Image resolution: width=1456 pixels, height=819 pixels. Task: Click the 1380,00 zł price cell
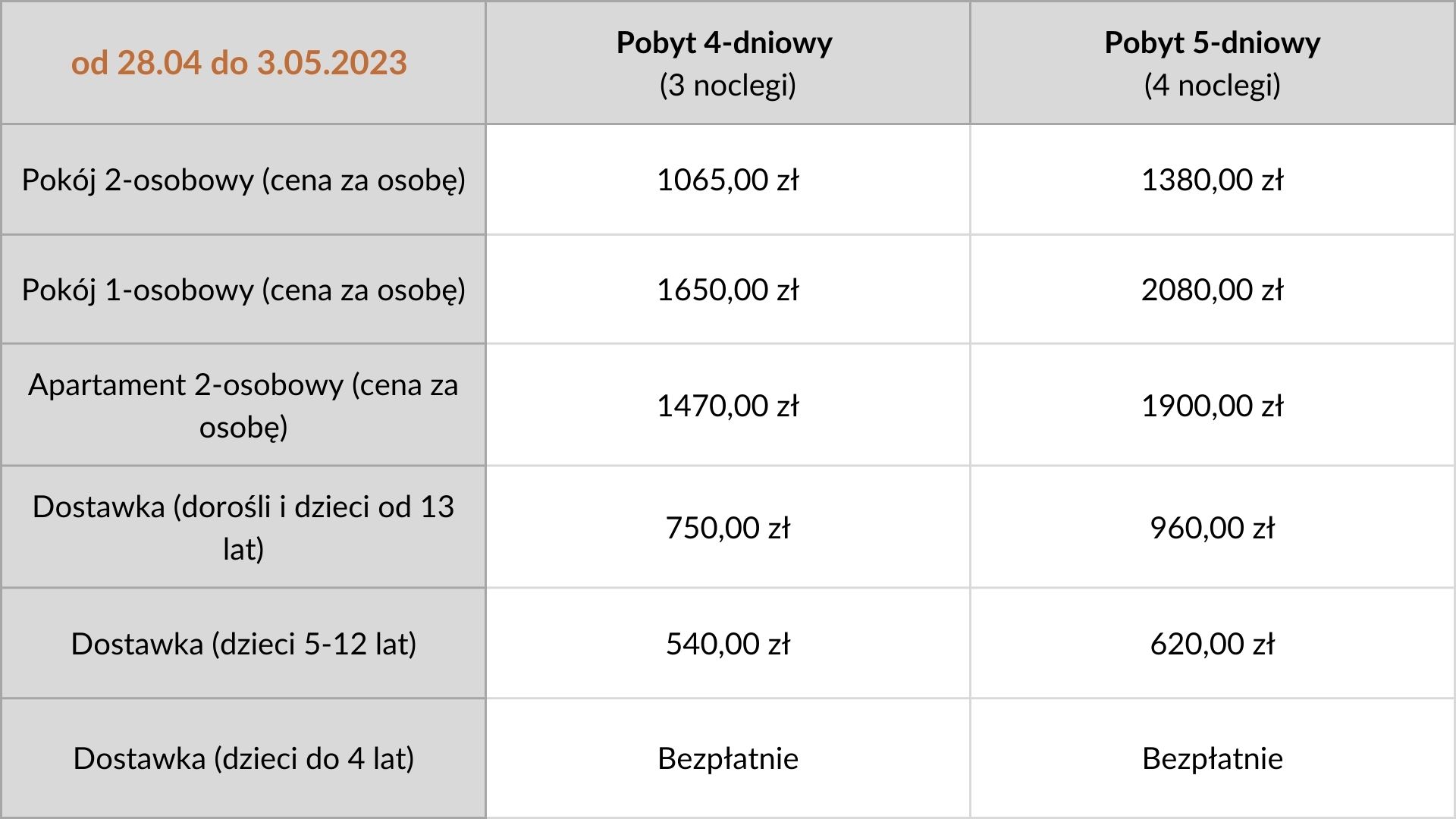click(x=1213, y=180)
